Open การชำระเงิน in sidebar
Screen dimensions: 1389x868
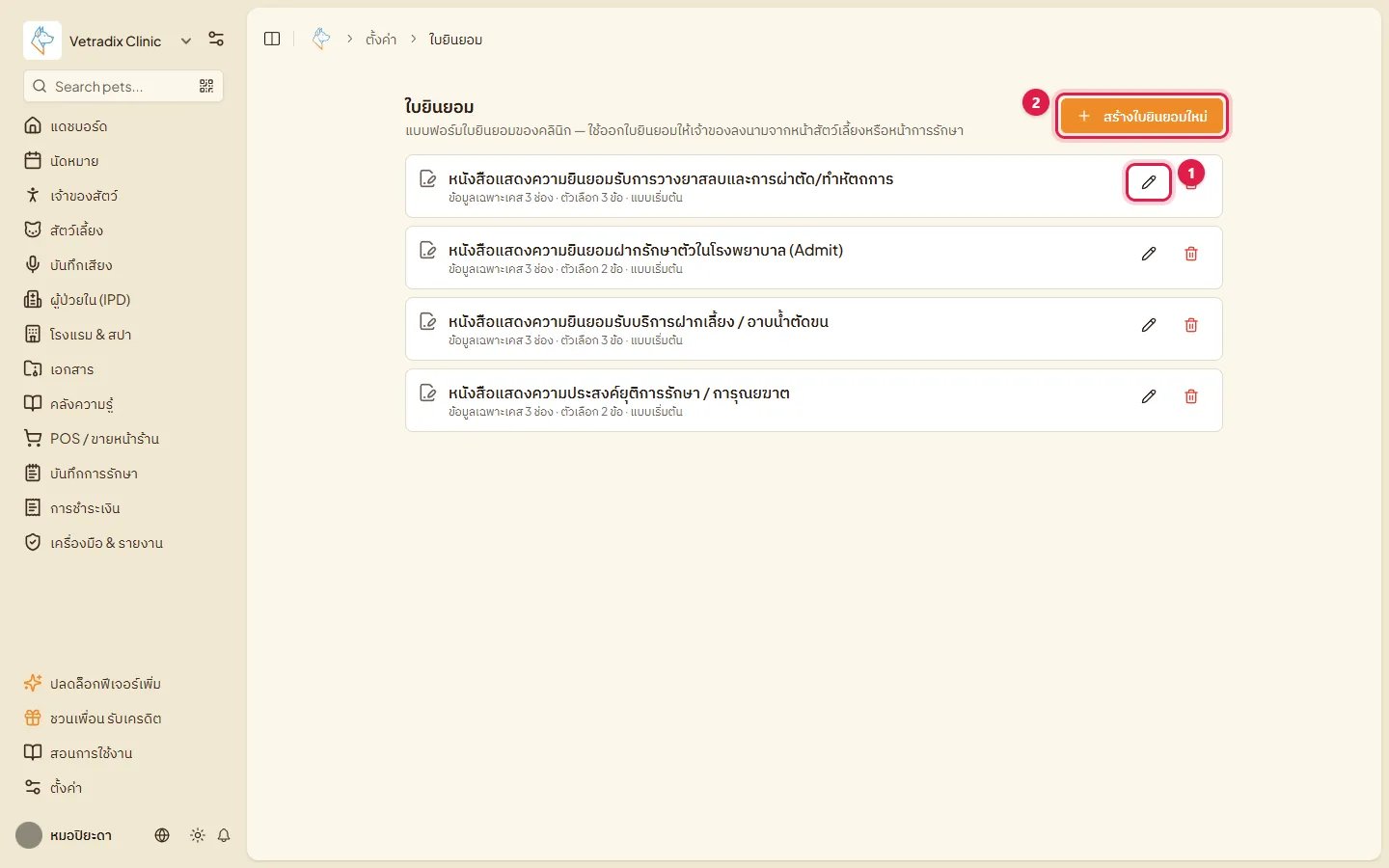click(x=123, y=508)
